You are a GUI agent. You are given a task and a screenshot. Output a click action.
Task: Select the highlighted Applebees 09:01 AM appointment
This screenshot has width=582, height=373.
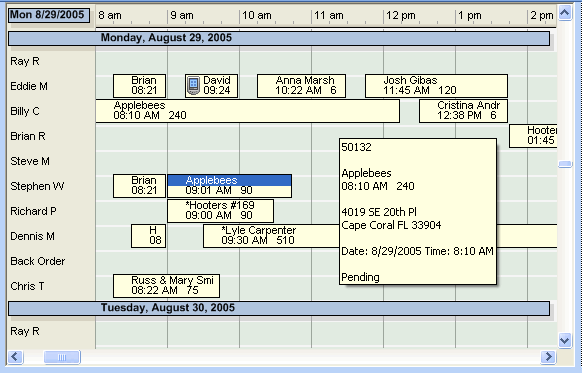(229, 186)
